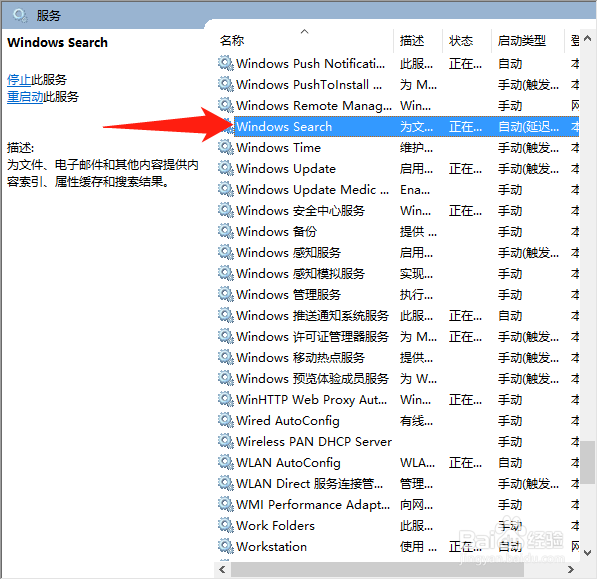Select the Work Folders service name
The height and width of the screenshot is (580, 598).
point(275,525)
